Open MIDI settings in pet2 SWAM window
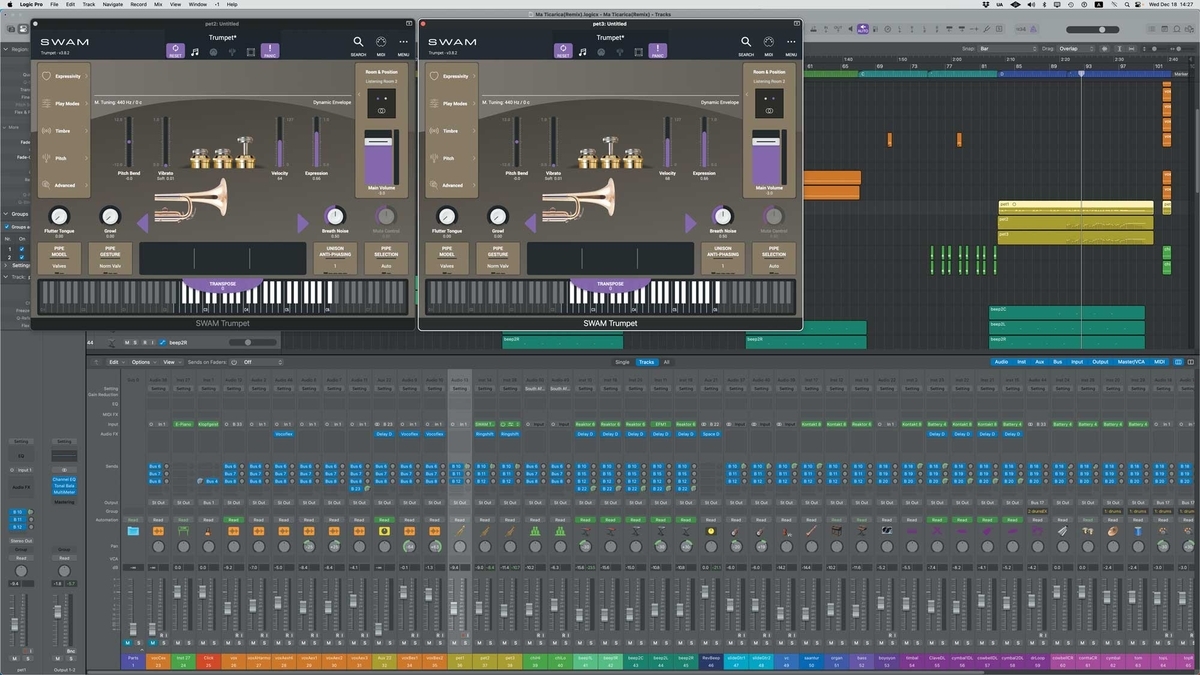The width and height of the screenshot is (1200, 675). tap(381, 45)
